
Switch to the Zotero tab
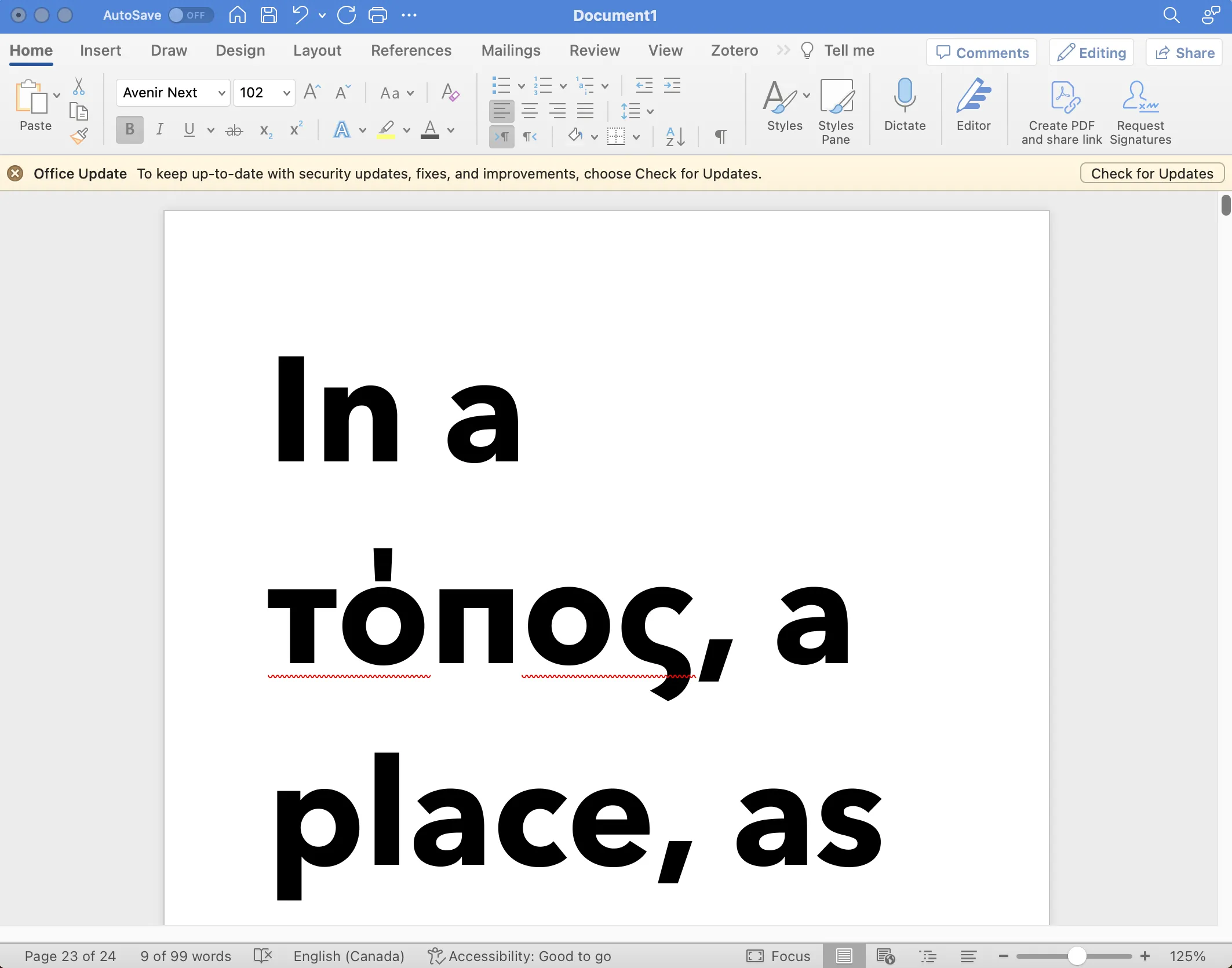(734, 50)
